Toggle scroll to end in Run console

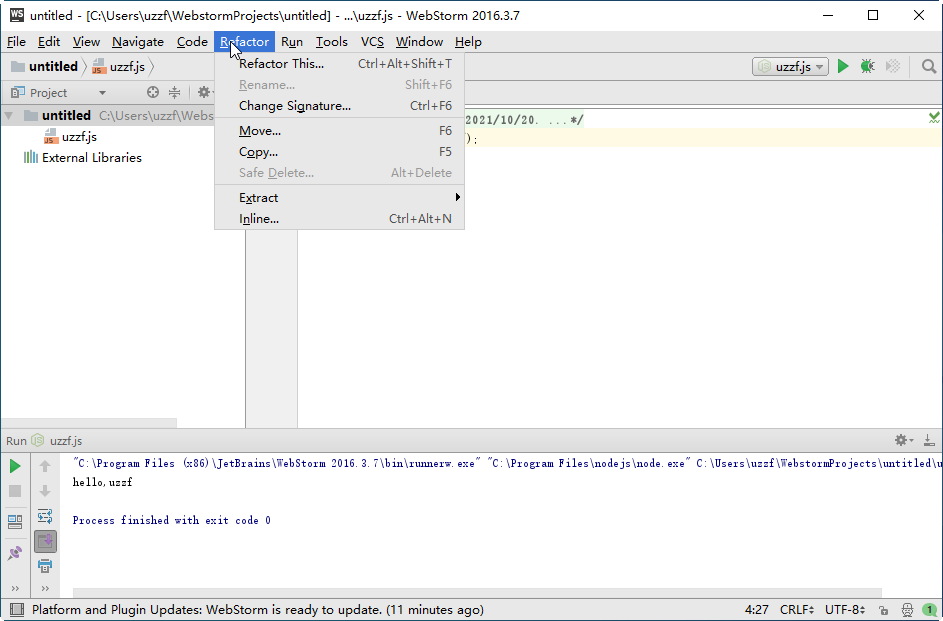click(45, 541)
